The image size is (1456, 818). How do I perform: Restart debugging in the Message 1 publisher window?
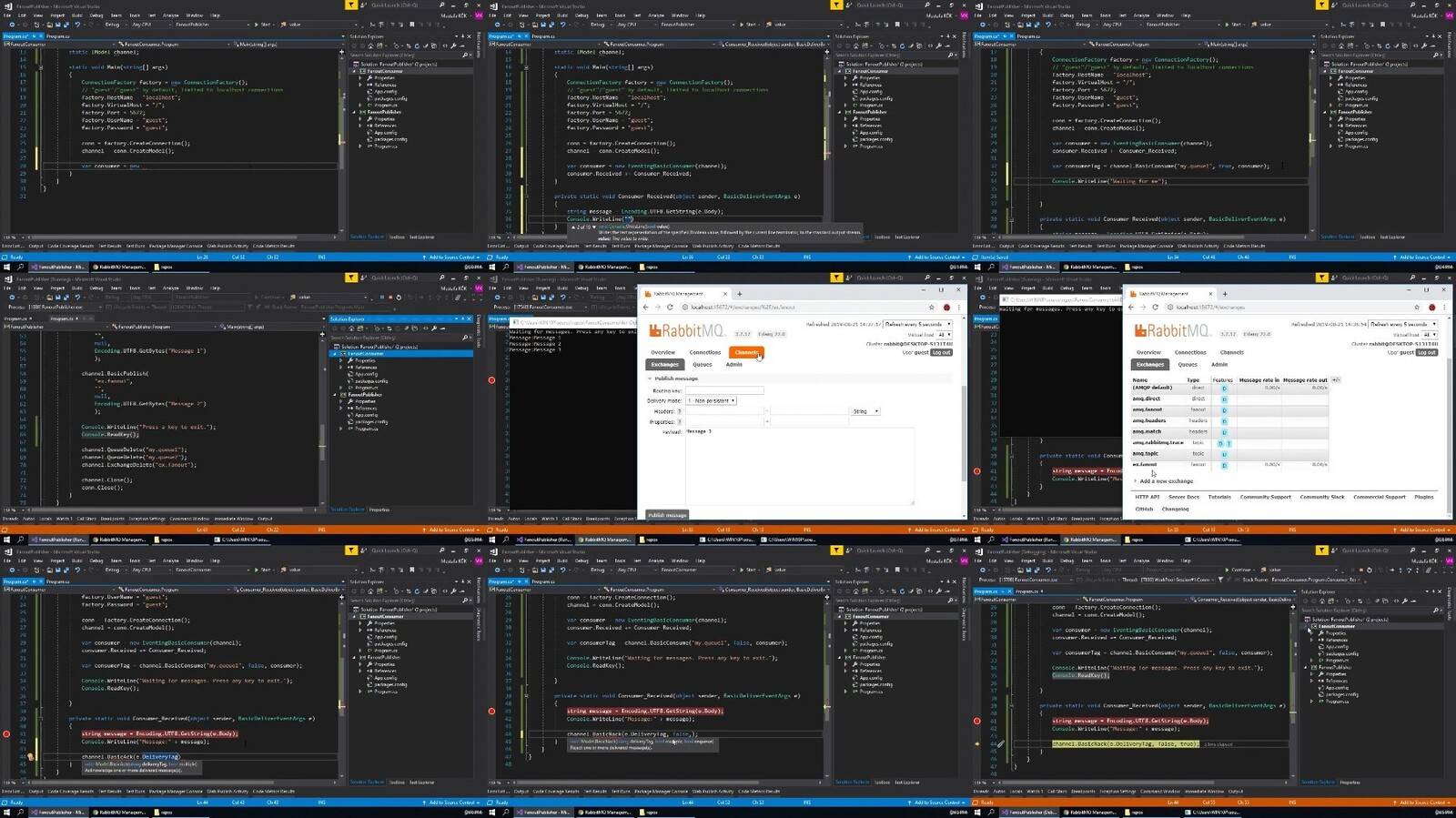[x=399, y=297]
